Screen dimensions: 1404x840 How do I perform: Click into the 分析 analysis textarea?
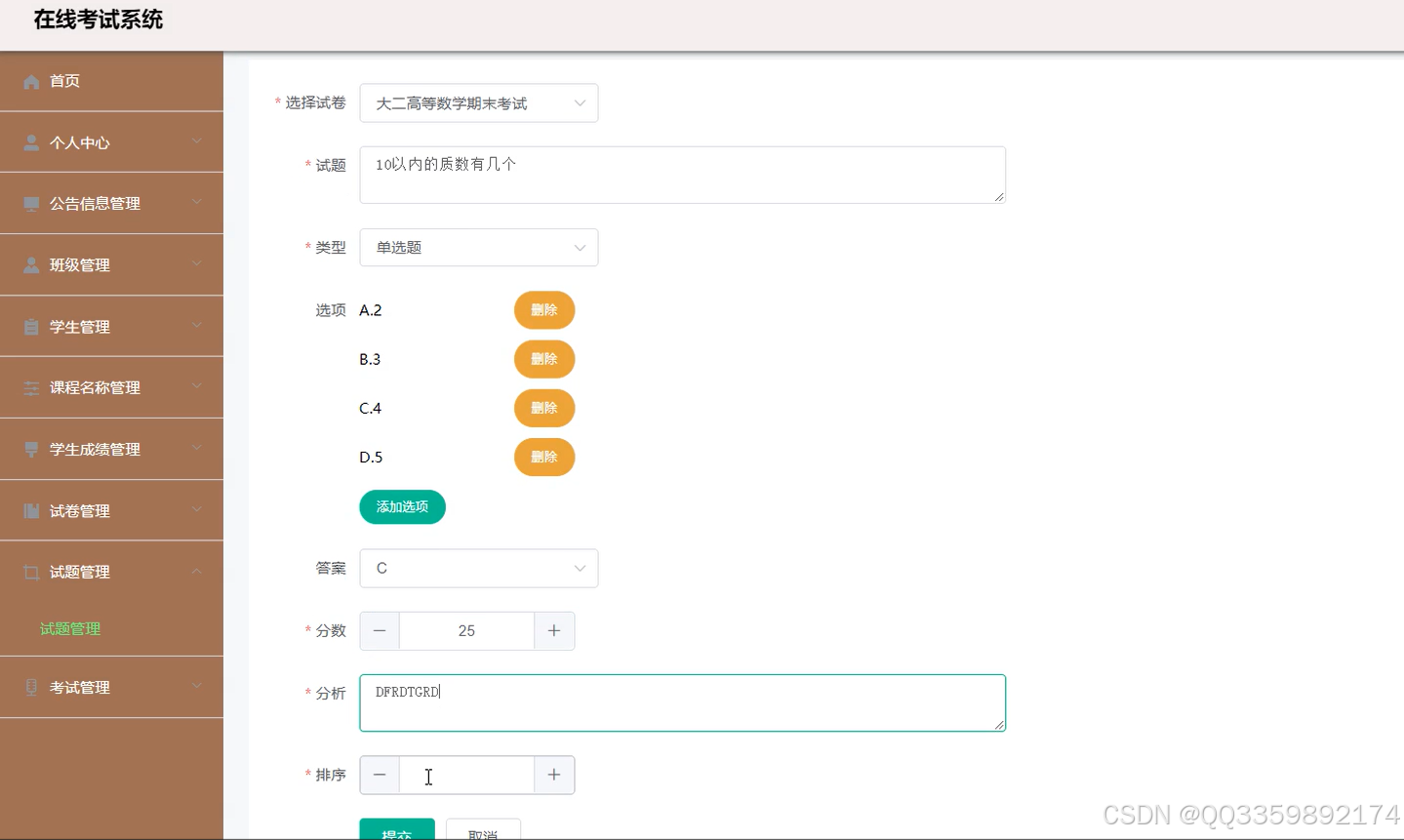click(x=683, y=703)
